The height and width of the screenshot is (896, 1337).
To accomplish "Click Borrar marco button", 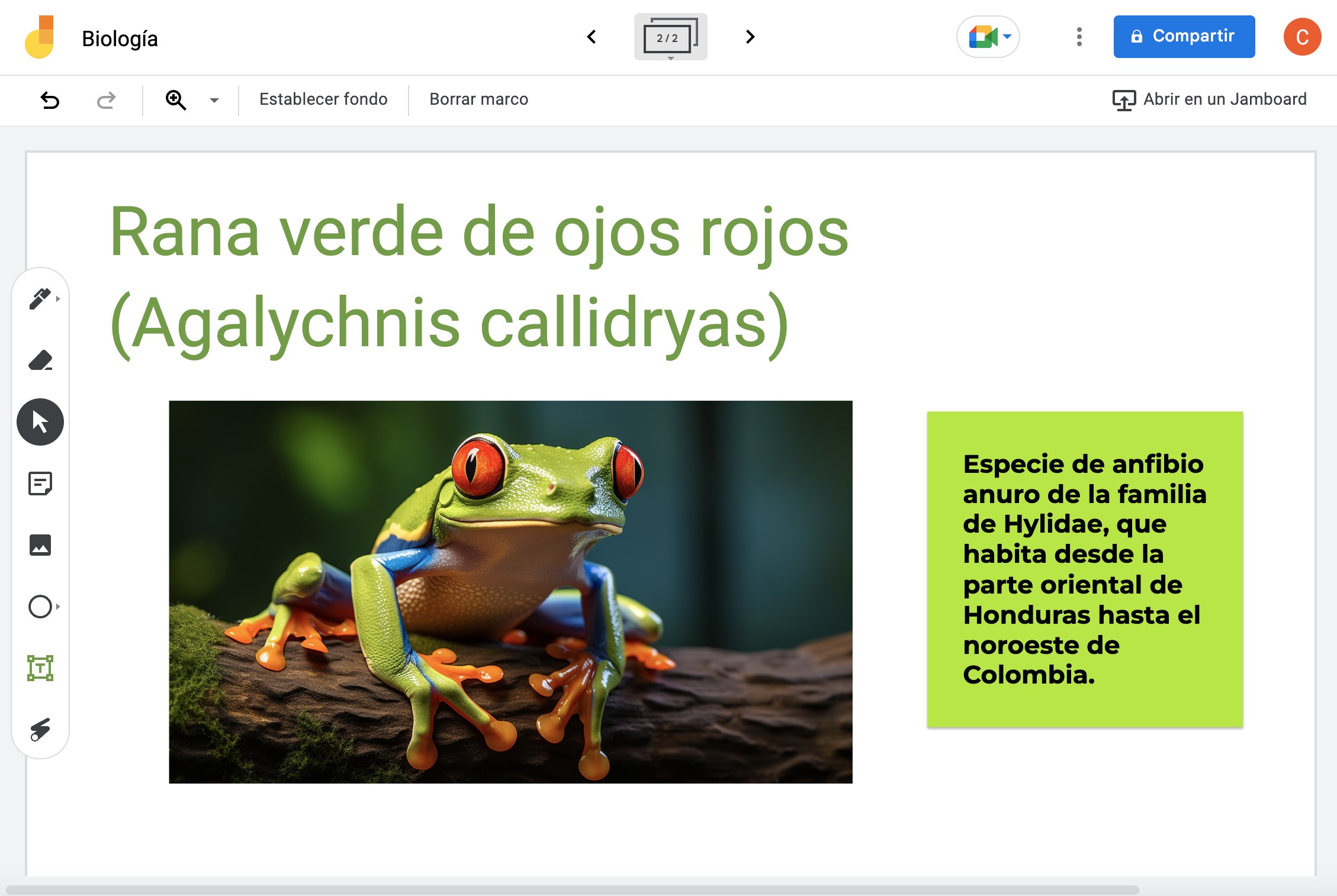I will [x=478, y=99].
